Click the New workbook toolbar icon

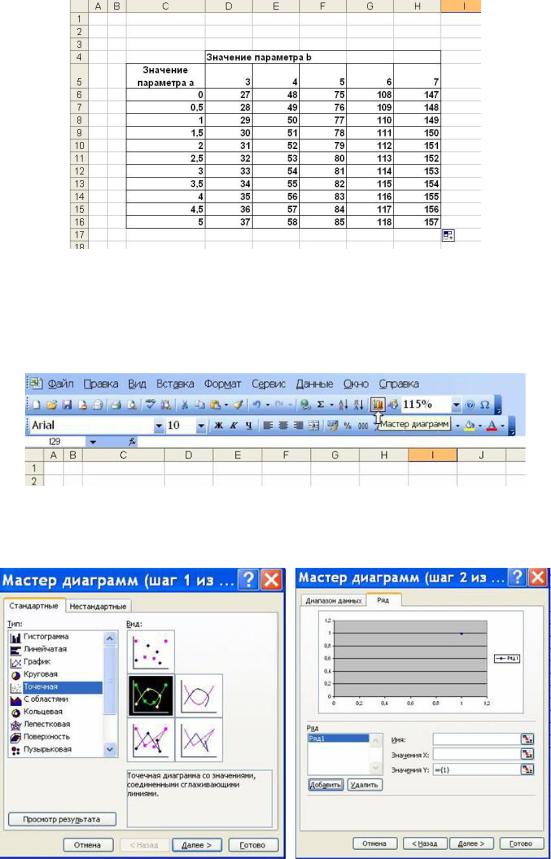click(36, 405)
